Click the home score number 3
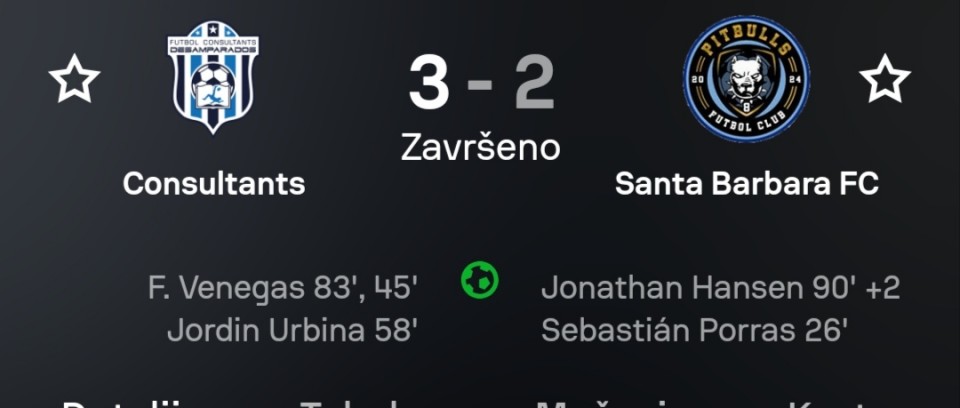The image size is (960, 408). click(428, 84)
